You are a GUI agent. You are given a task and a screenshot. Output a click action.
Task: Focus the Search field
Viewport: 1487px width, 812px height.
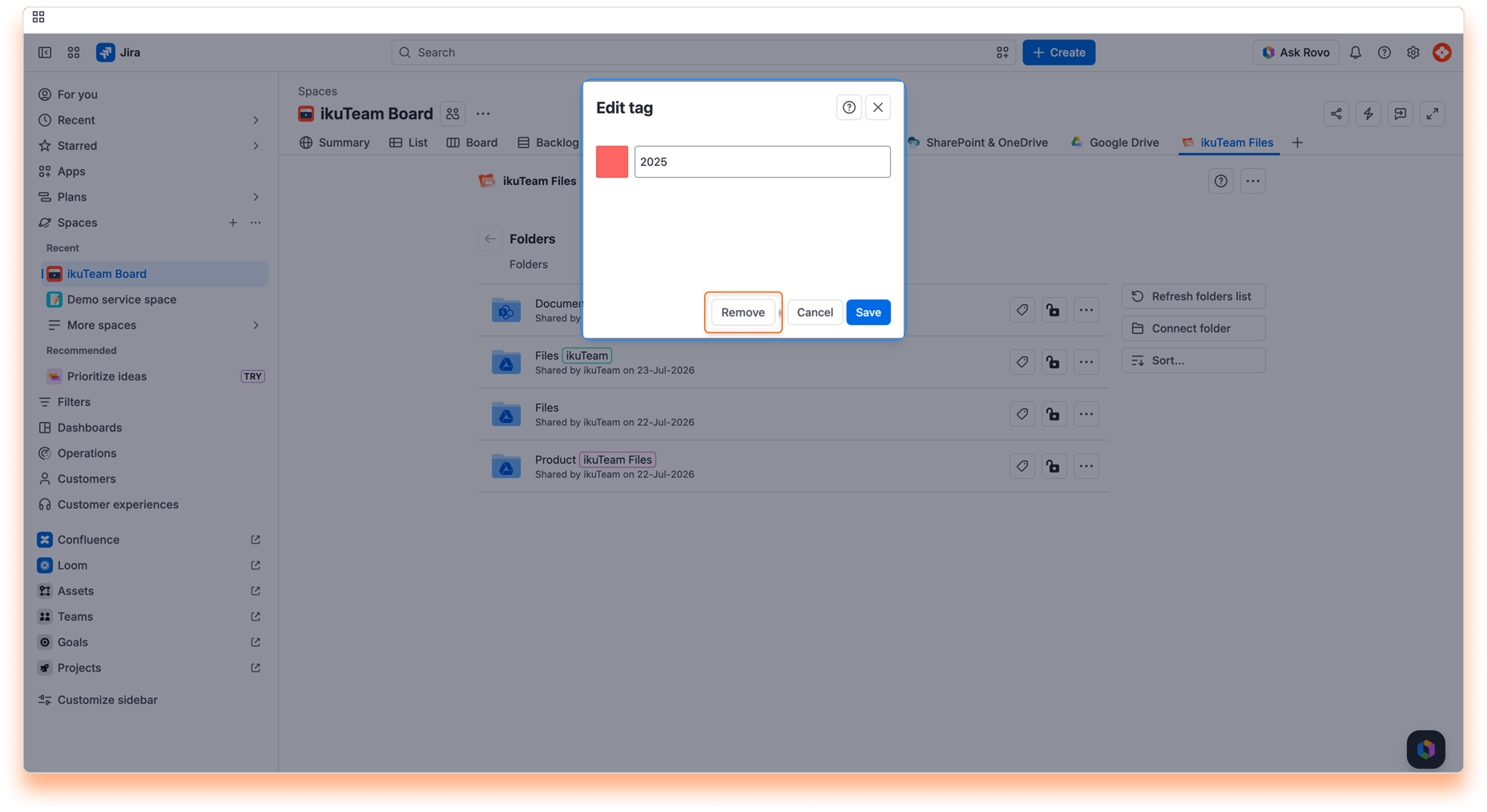pyautogui.click(x=703, y=52)
